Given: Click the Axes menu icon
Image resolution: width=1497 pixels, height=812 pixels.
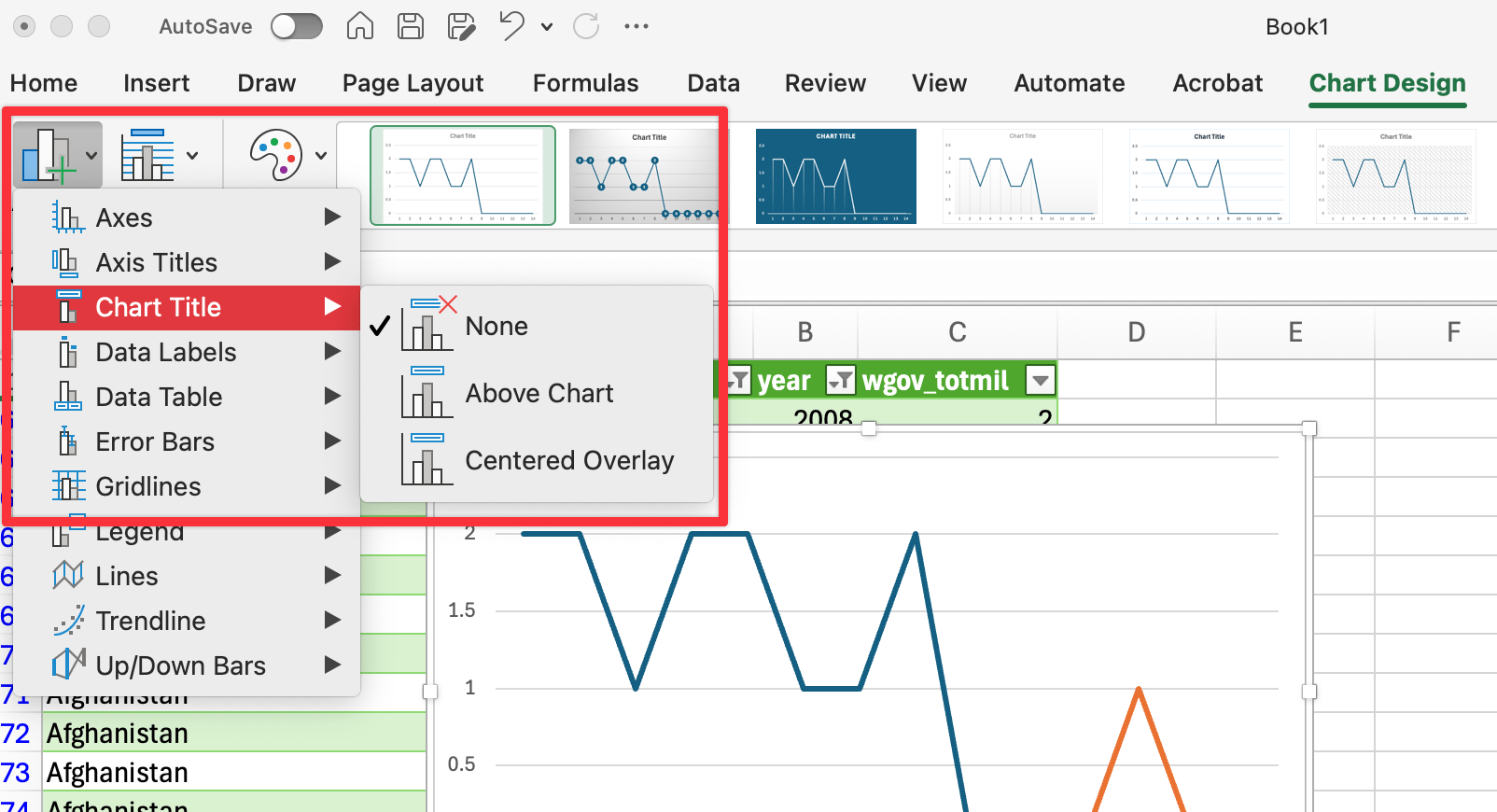Looking at the screenshot, I should click(x=67, y=217).
